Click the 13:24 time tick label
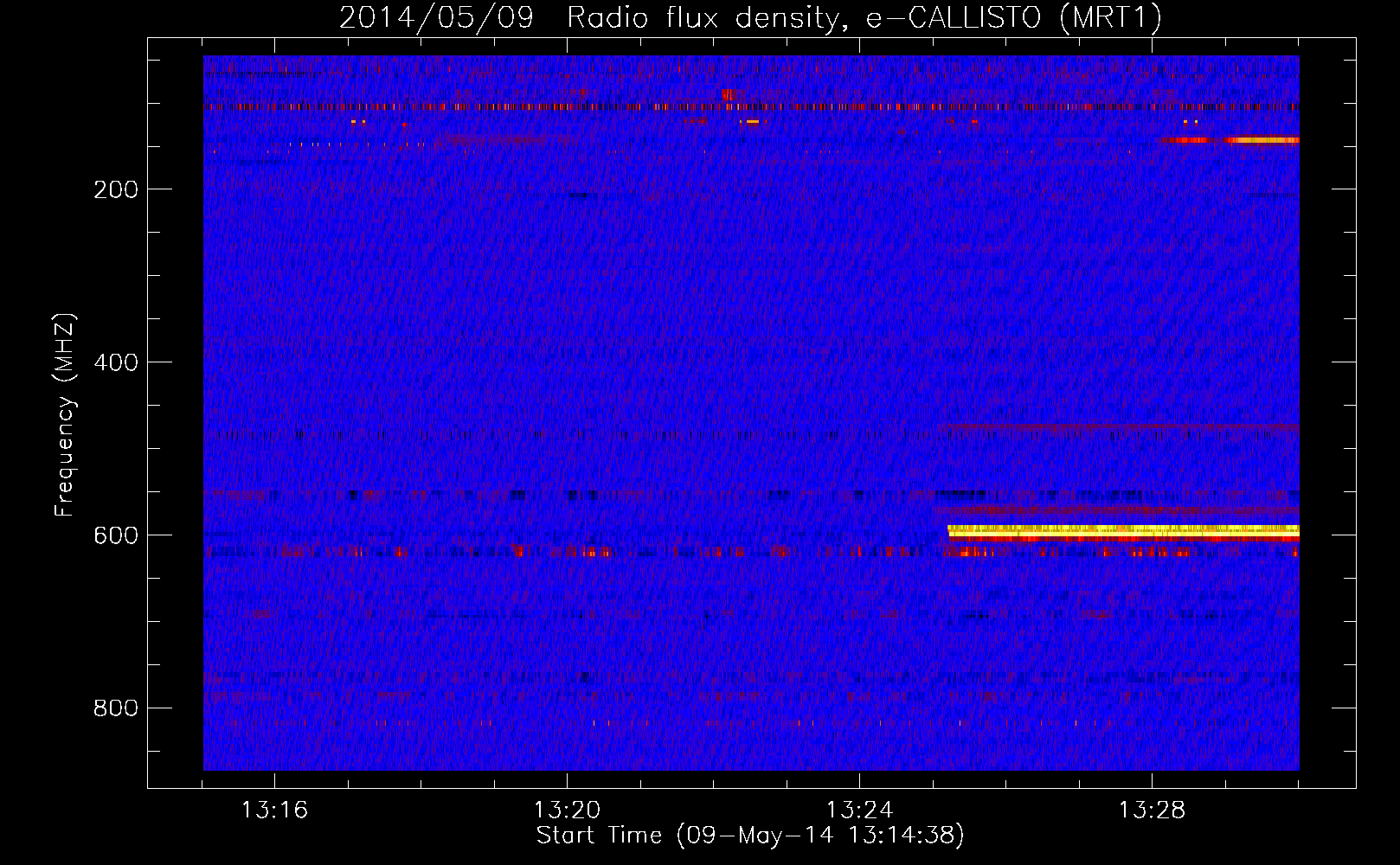The width and height of the screenshot is (1400, 865). tap(859, 811)
